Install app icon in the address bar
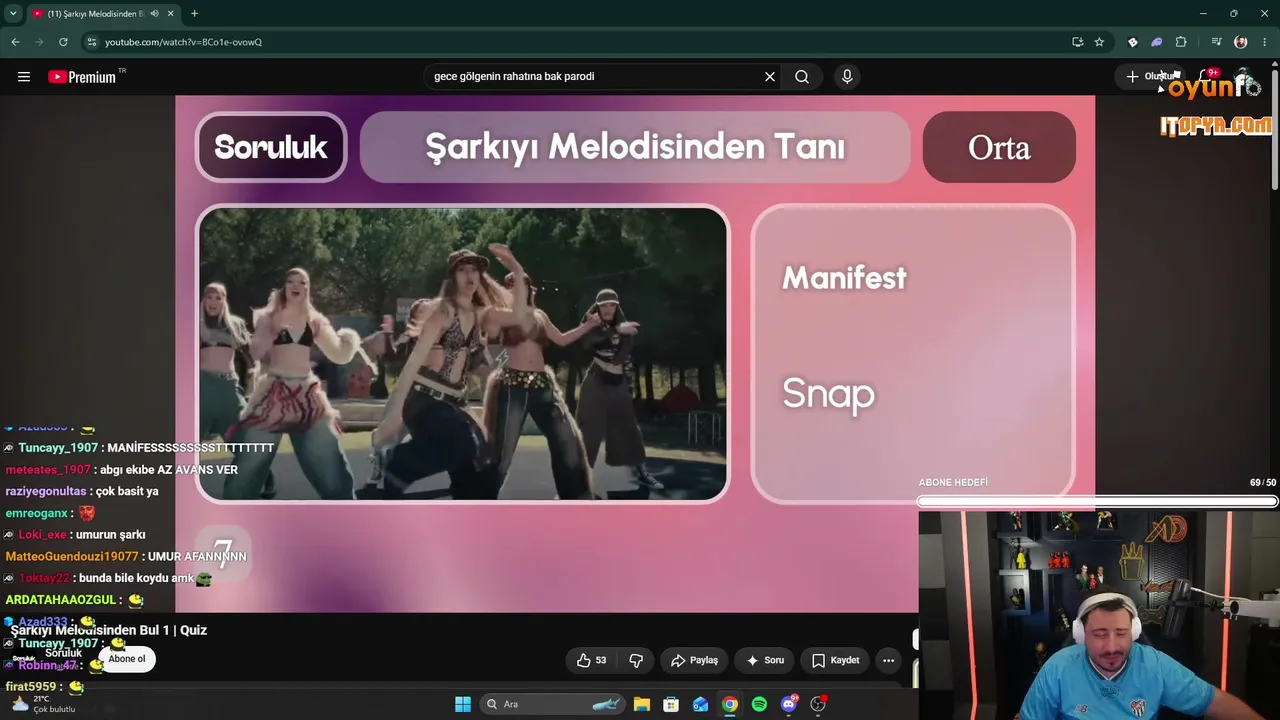The height and width of the screenshot is (720, 1280). [x=1077, y=42]
